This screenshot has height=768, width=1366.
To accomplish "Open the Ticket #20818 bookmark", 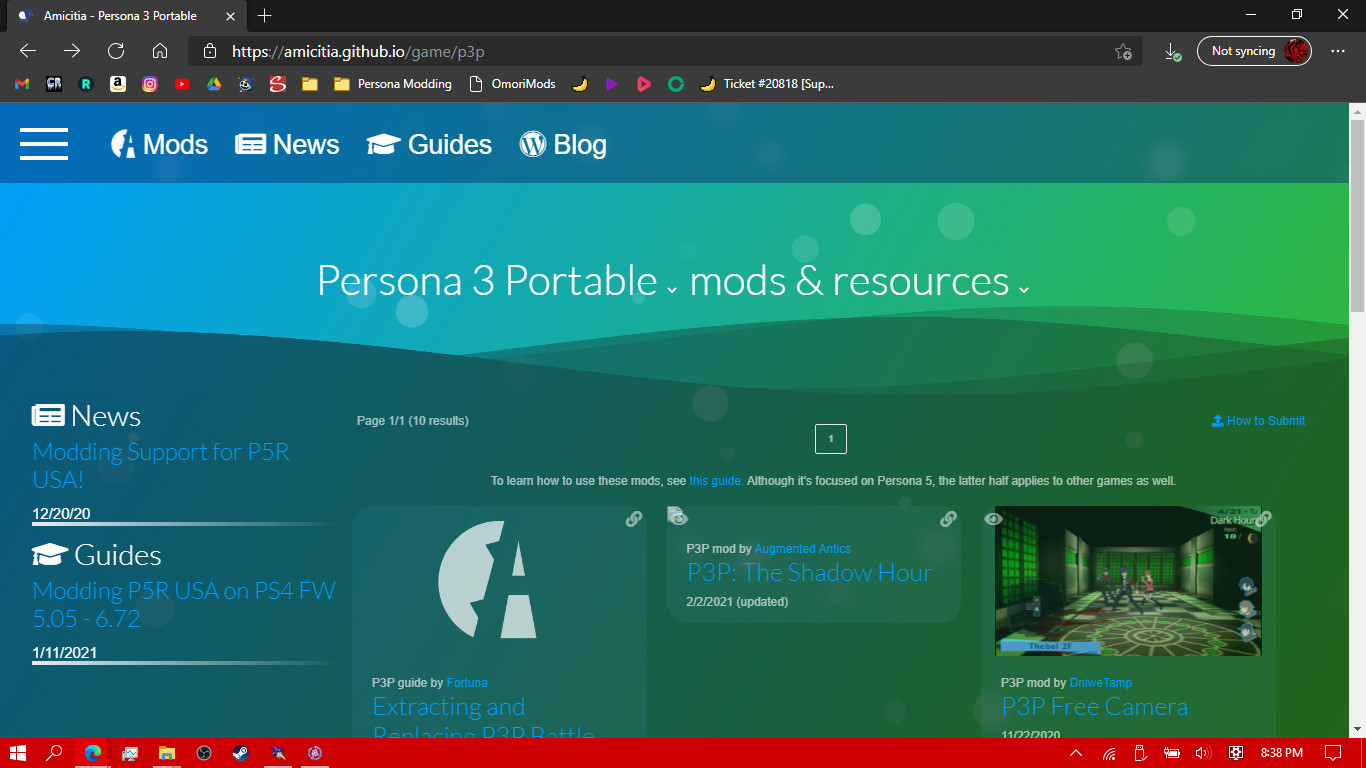I will 767,84.
